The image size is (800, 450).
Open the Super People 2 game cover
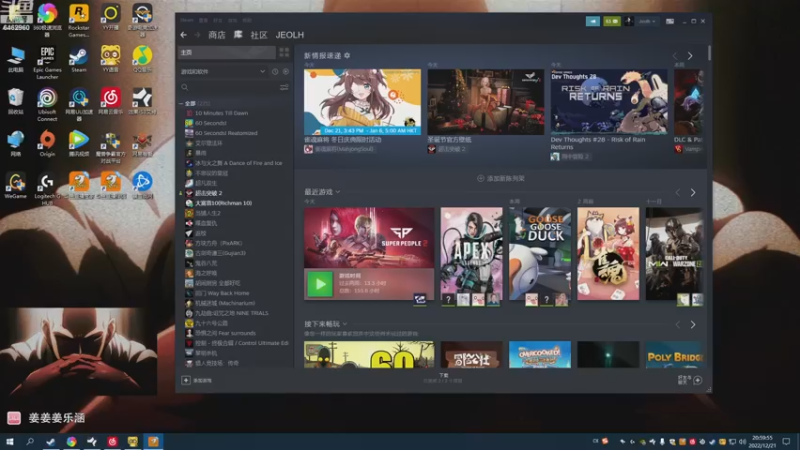(x=369, y=237)
